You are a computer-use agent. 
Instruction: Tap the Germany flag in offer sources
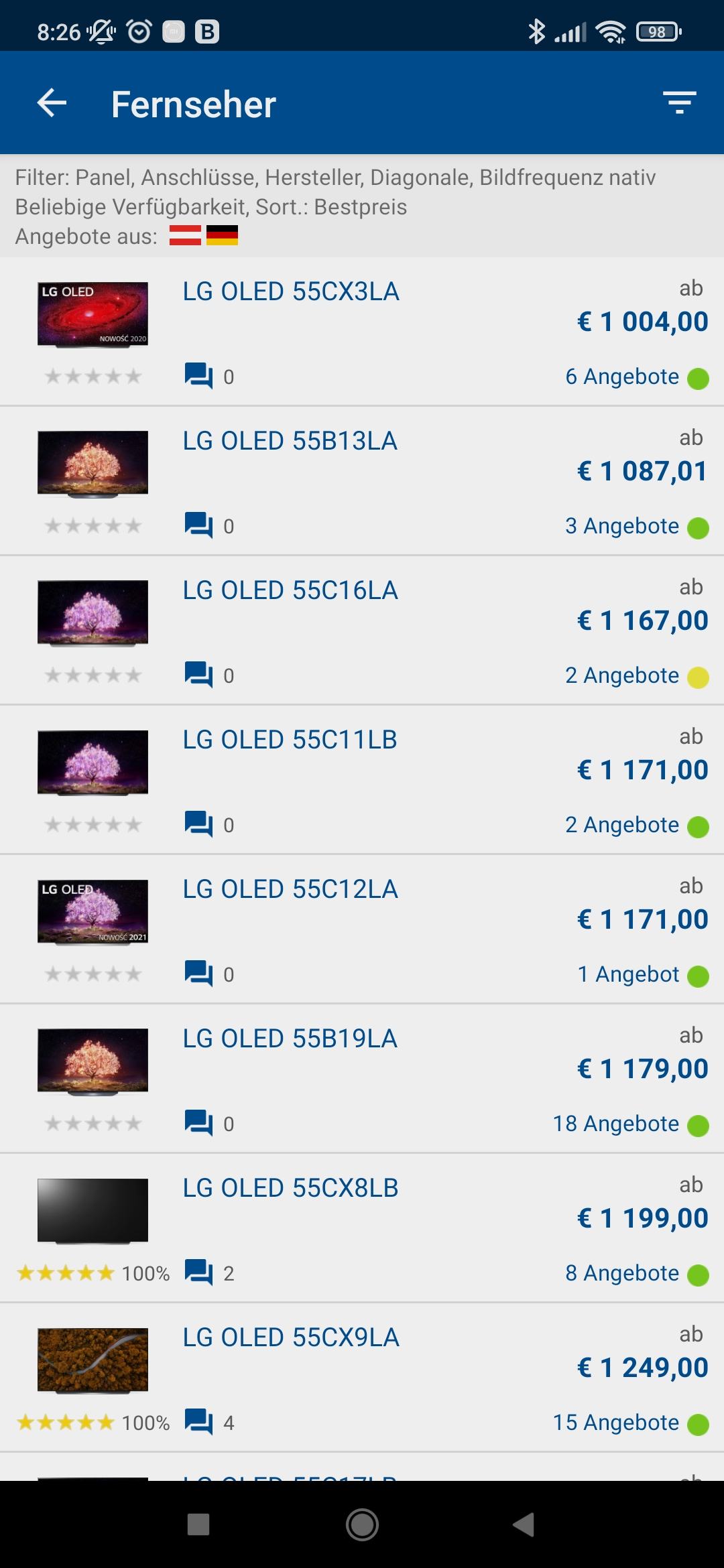point(222,235)
